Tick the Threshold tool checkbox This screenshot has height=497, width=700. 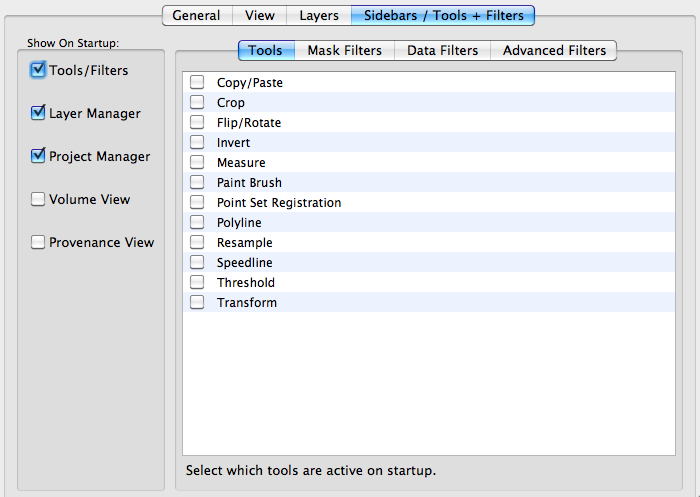(x=197, y=282)
